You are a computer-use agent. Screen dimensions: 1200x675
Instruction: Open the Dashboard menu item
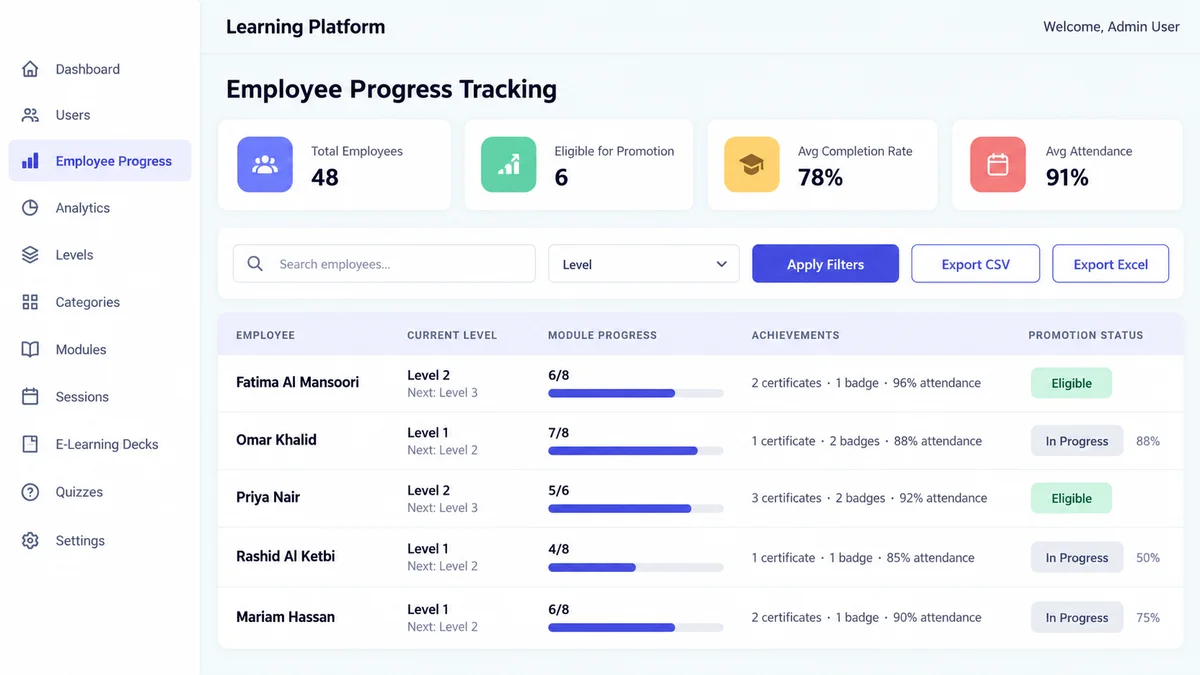(100, 69)
